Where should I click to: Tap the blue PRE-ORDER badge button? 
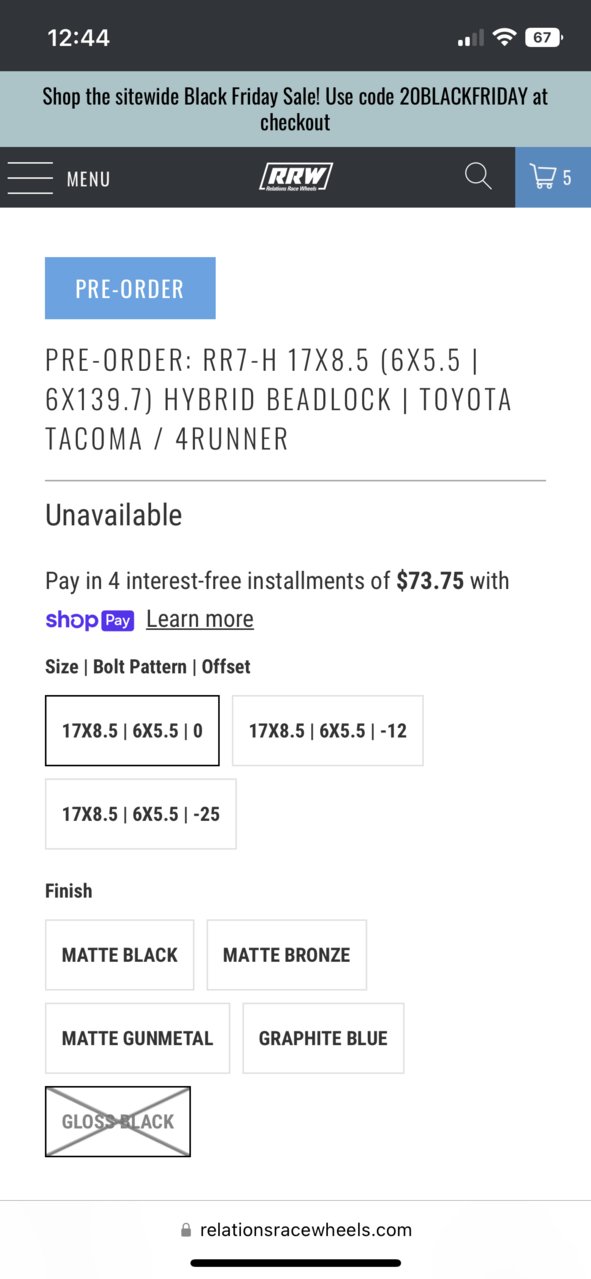(130, 289)
